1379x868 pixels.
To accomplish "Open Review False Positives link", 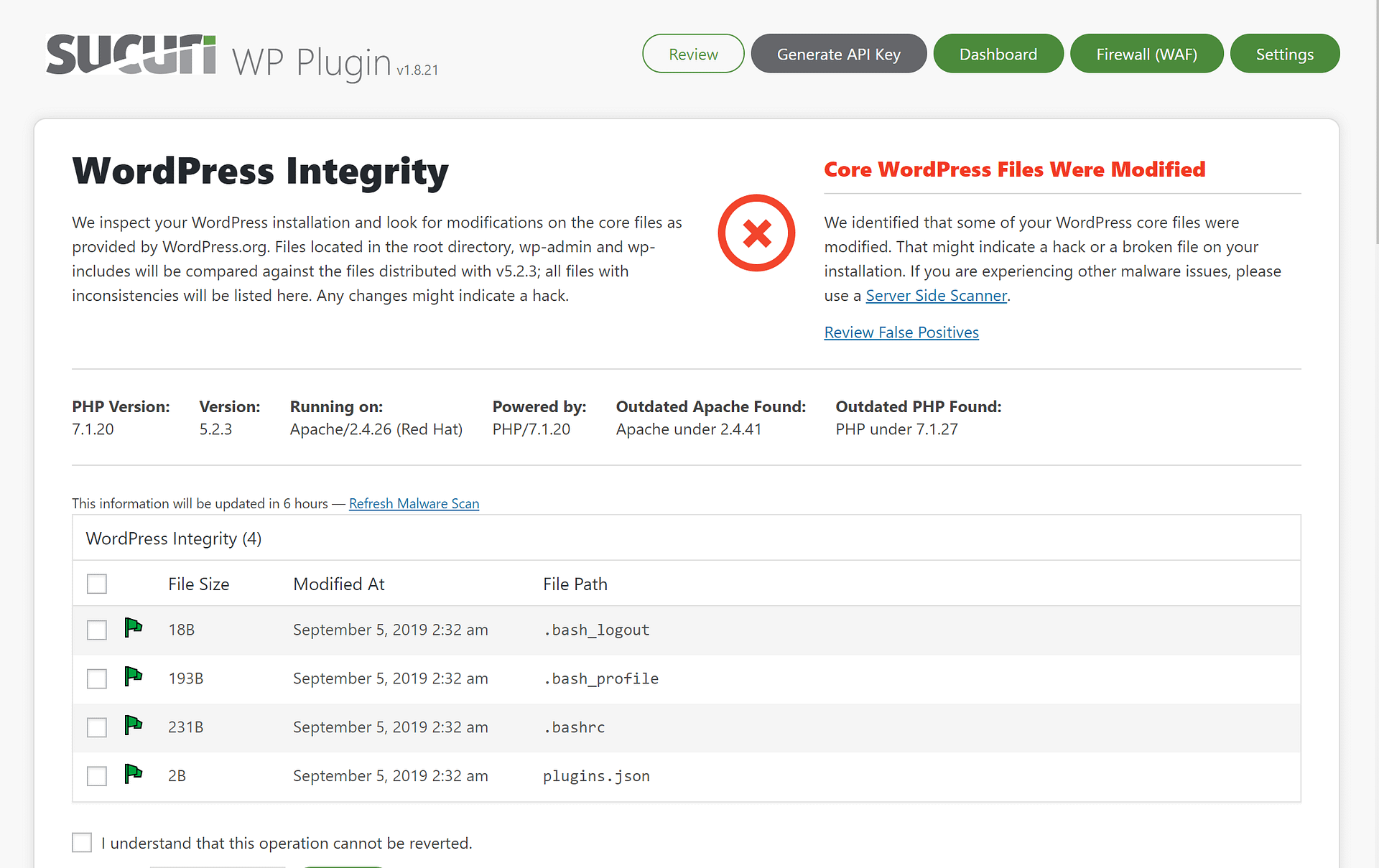I will pos(901,332).
